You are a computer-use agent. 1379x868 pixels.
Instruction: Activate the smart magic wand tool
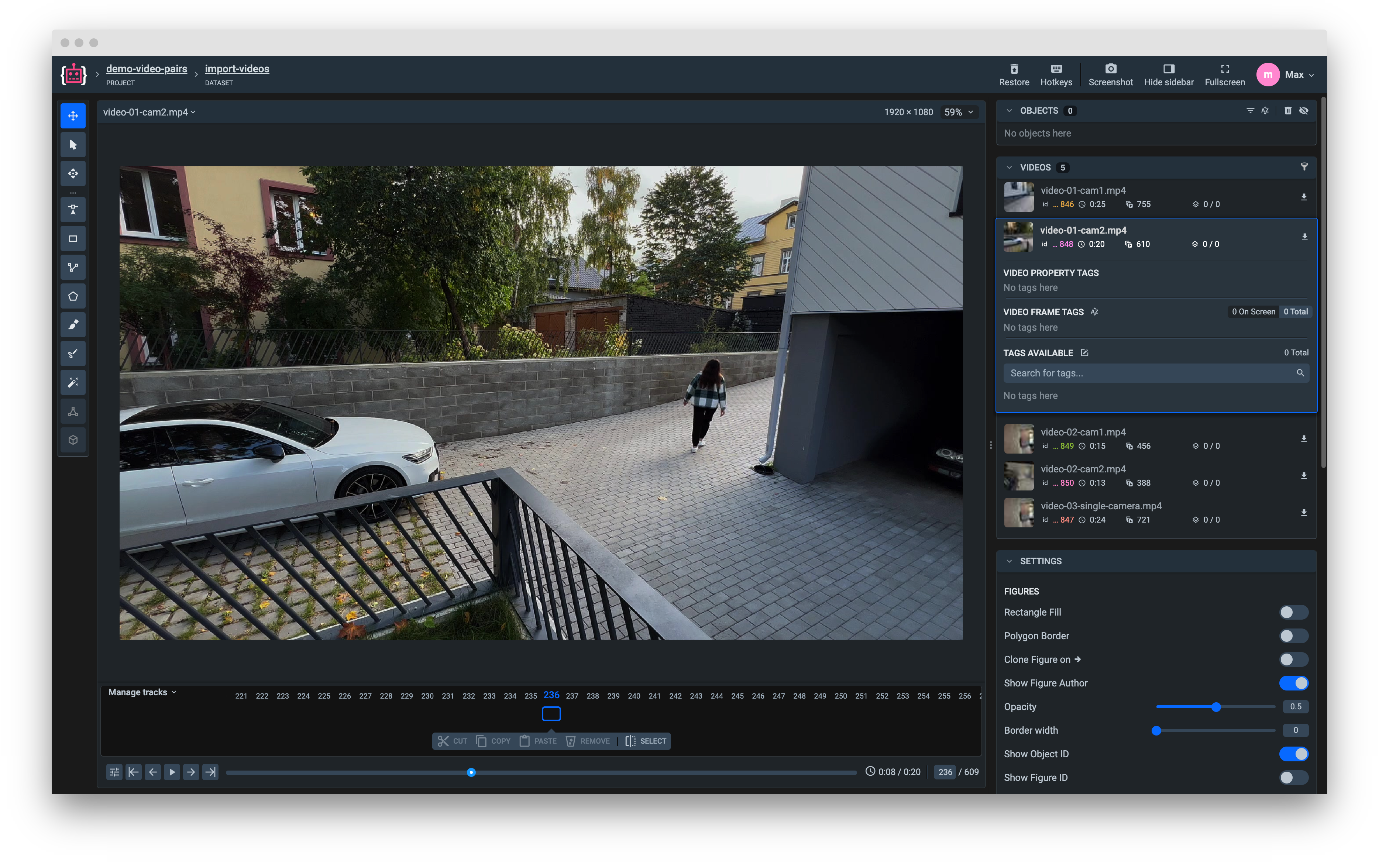tap(73, 383)
